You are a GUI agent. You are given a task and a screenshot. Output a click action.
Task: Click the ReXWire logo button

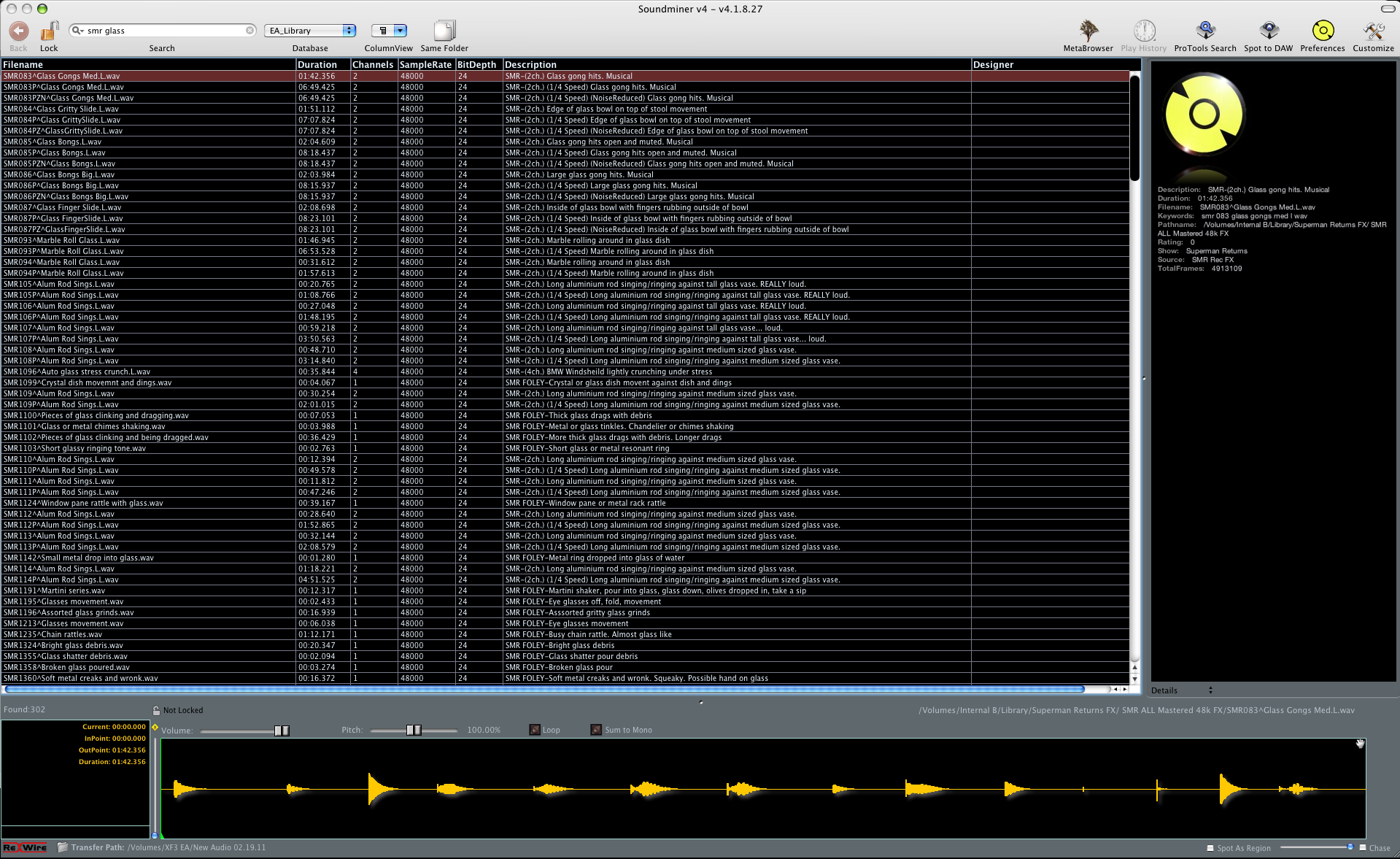(25, 847)
